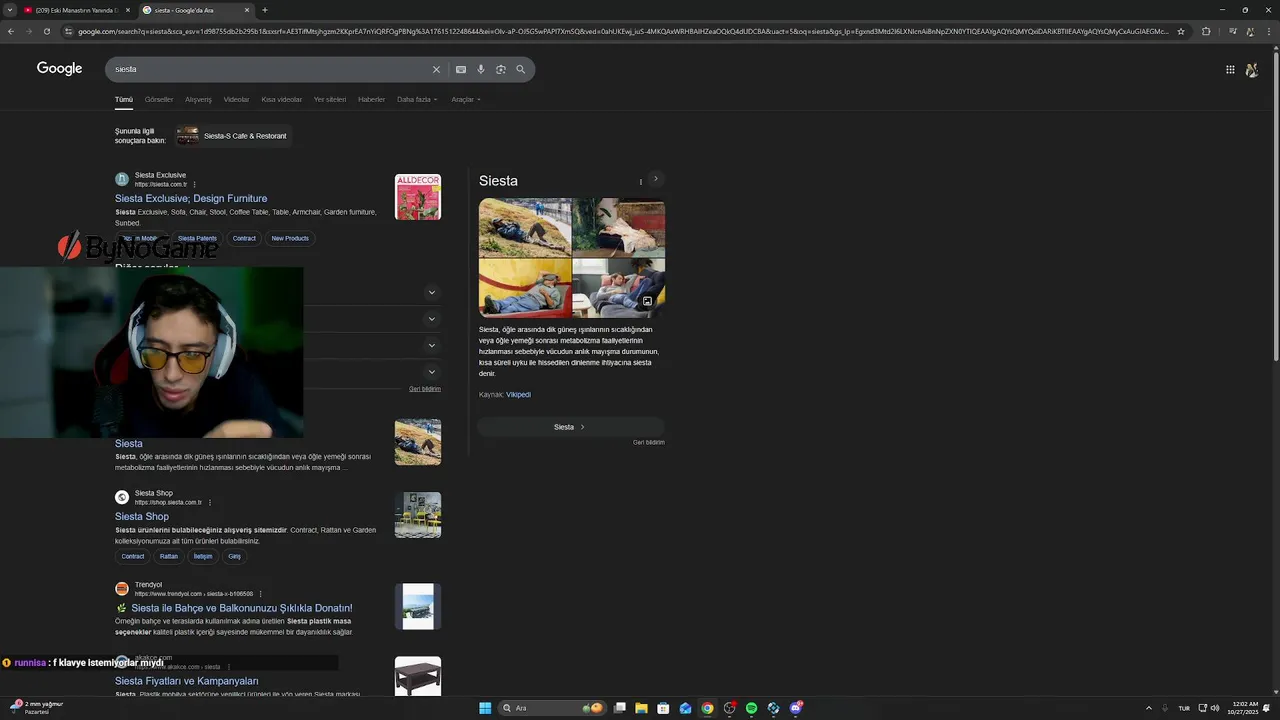Open options for Trendyol result

pos(260,594)
